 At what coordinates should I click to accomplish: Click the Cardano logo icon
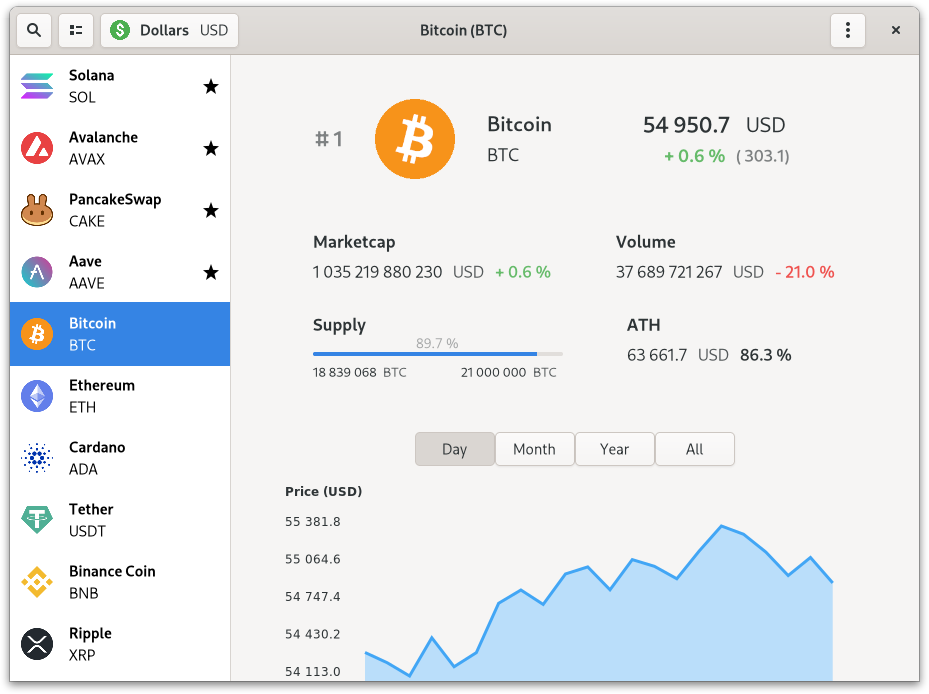[37, 458]
